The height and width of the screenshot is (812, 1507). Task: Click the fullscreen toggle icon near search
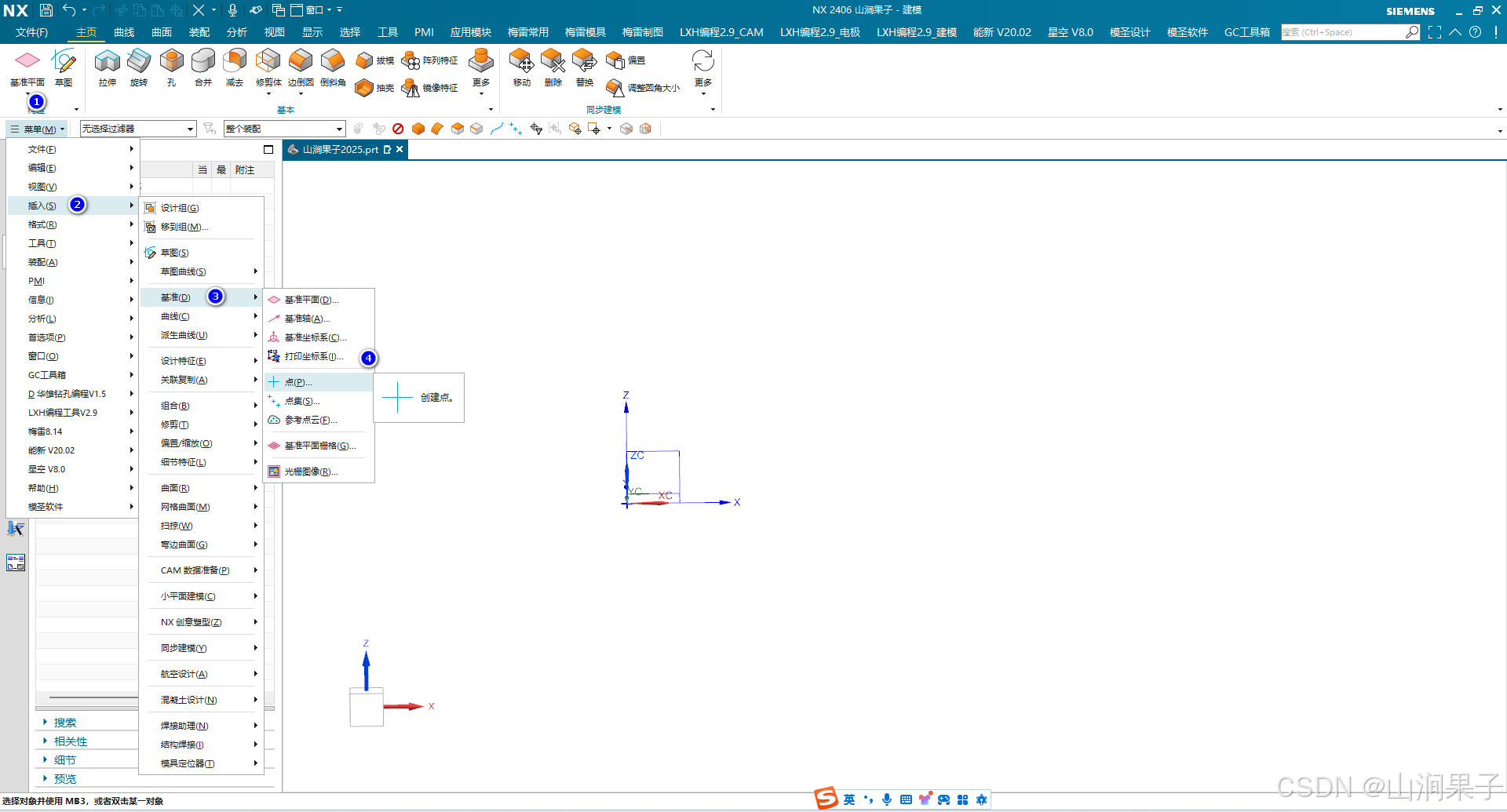1435,32
